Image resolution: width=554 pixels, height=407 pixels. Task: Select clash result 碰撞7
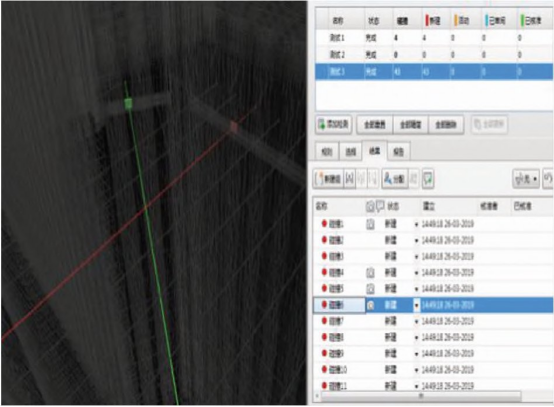click(x=433, y=322)
